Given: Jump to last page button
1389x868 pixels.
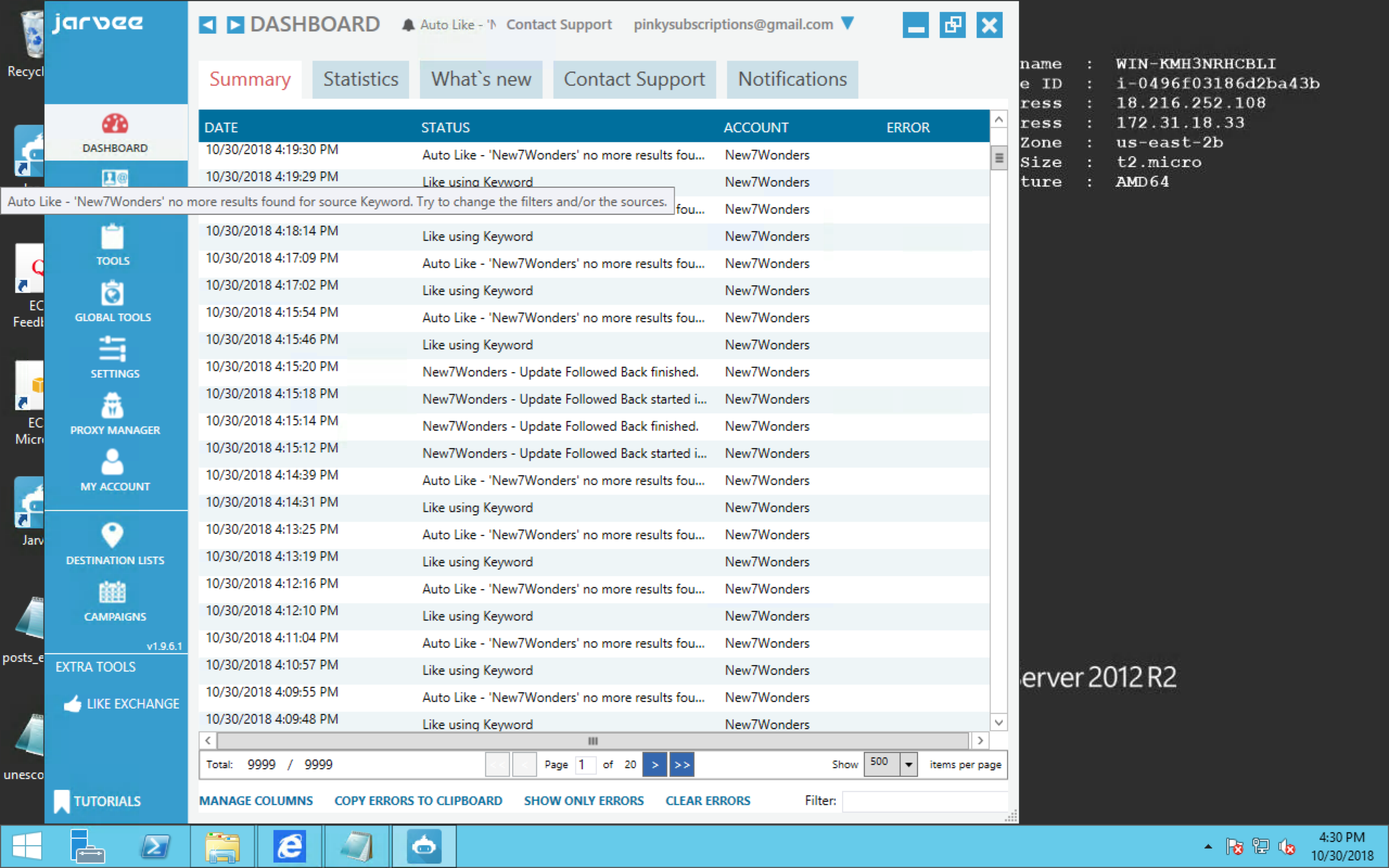Looking at the screenshot, I should click(682, 765).
